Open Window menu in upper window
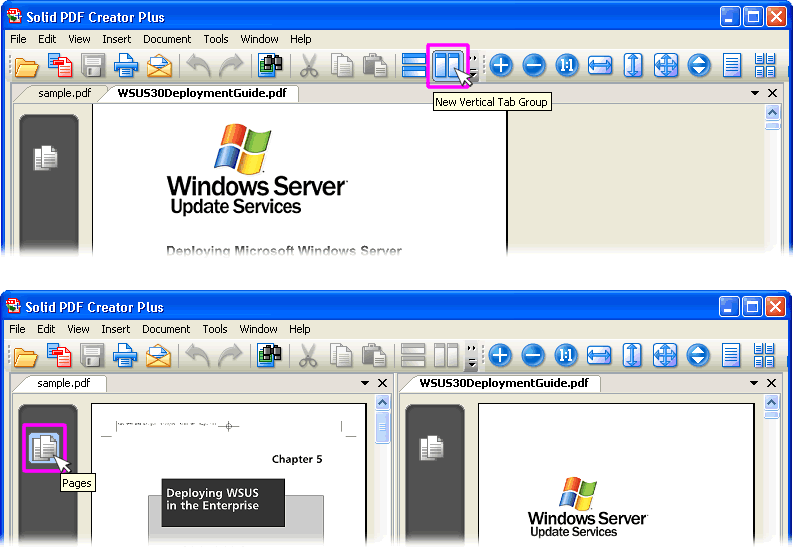Screen dimensions: 800x560 tap(259, 39)
